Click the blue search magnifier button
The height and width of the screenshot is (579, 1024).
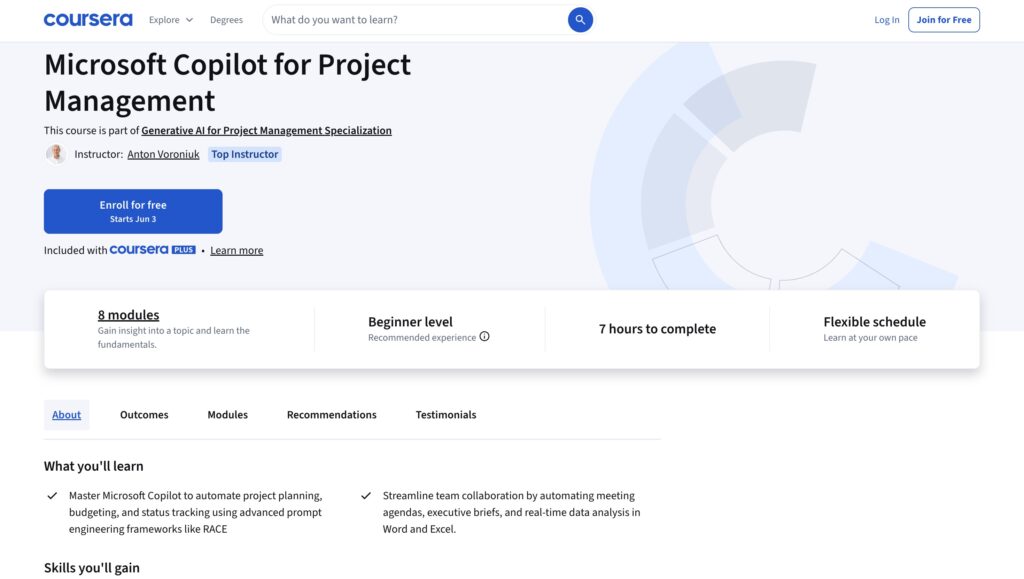pyautogui.click(x=580, y=20)
